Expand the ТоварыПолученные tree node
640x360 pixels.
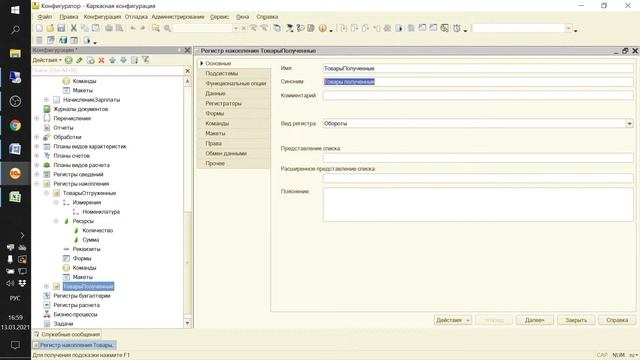pyautogui.click(x=47, y=287)
